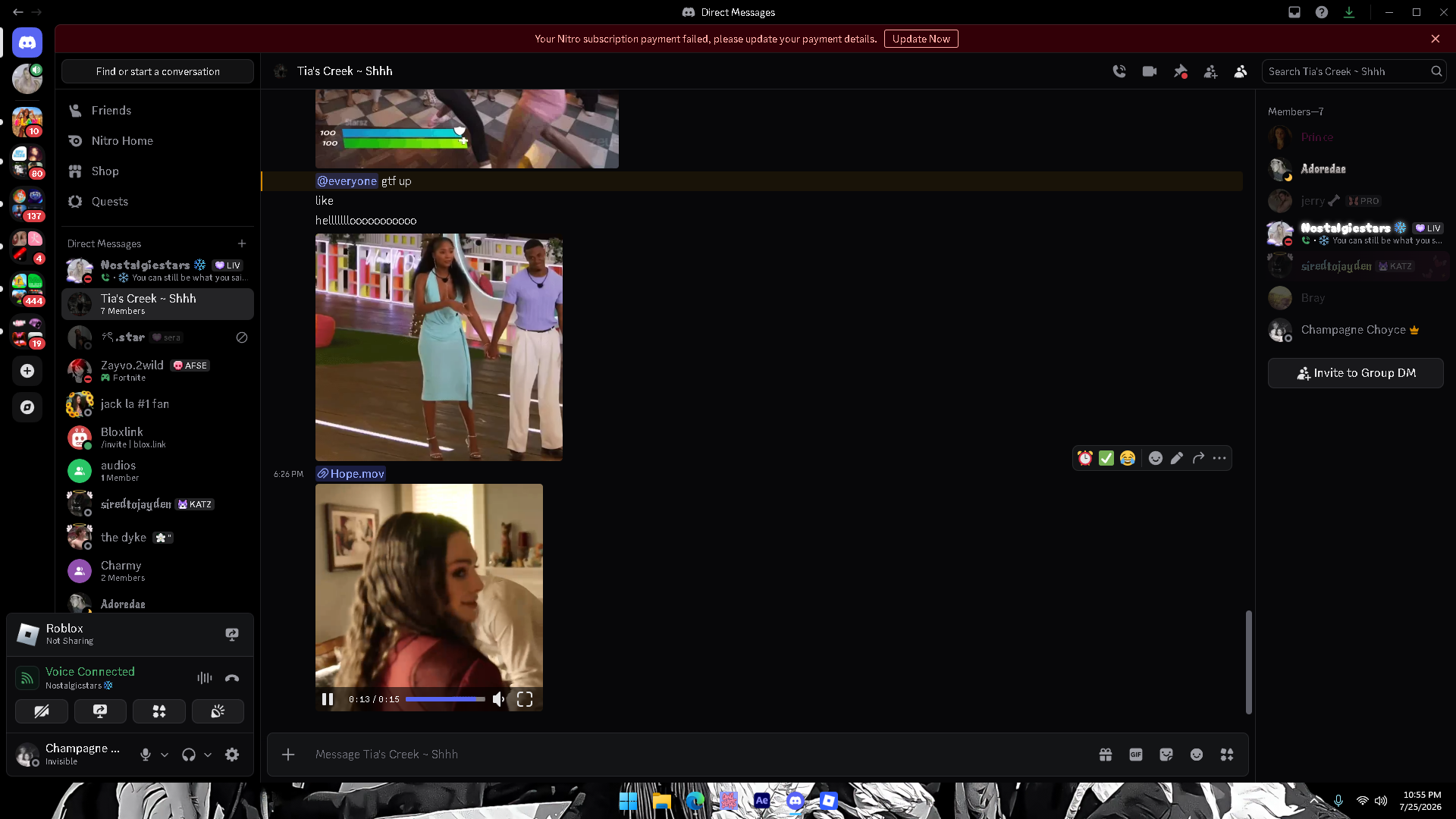1456x819 pixels.
Task: Share your screen from voice controls
Action: pyautogui.click(x=100, y=711)
